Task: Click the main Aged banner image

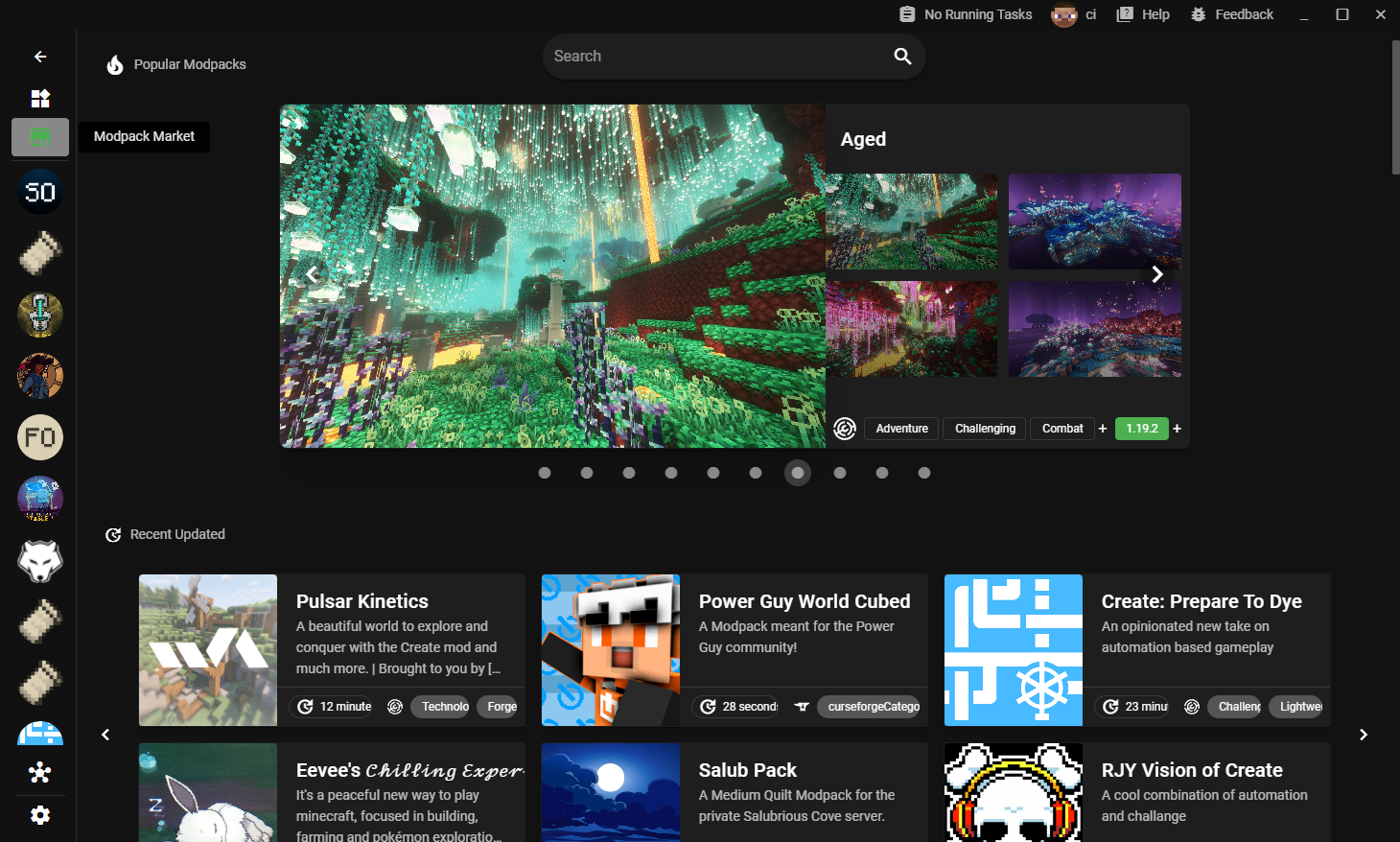Action: coord(552,276)
